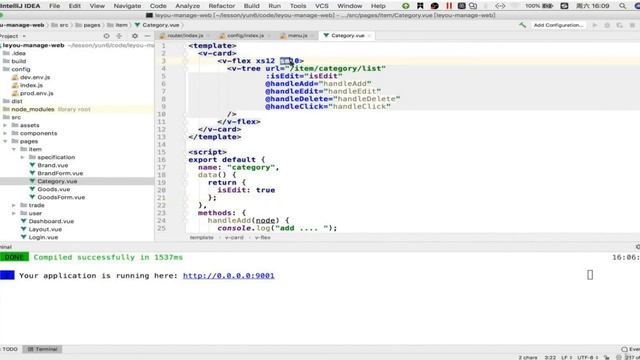Click the code fold marker on line 3
This screenshot has width=640, height=360.
tap(185, 61)
